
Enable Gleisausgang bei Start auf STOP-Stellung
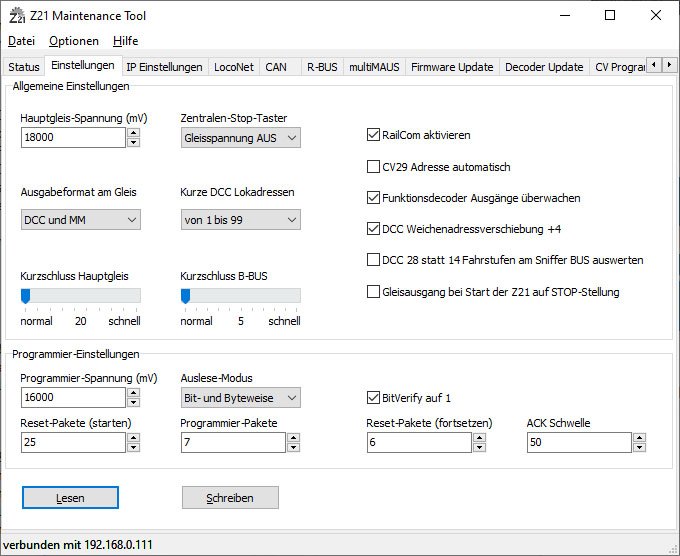pos(373,291)
